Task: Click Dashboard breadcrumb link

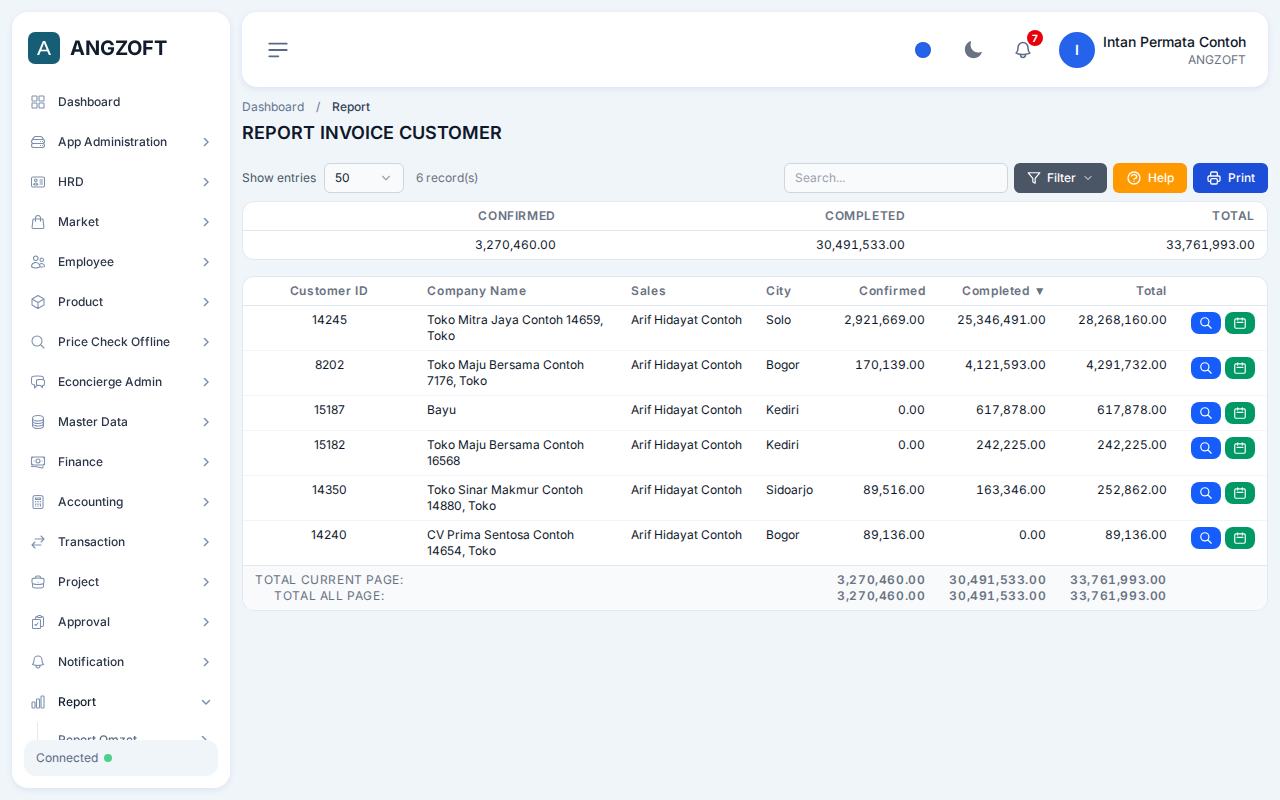Action: coord(273,107)
